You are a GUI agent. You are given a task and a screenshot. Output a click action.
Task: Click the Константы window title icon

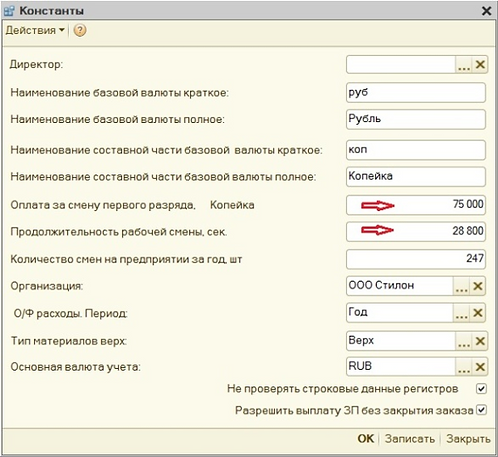[x=9, y=11]
